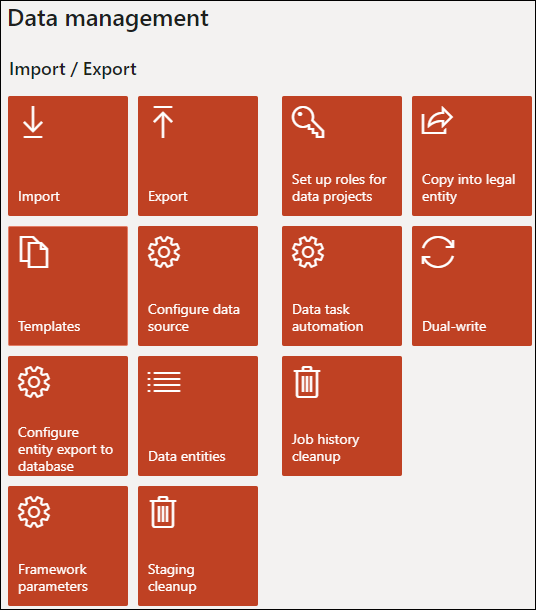Viewport: 536px width, 610px height.
Task: Select the Copy into legal entity label
Action: click(468, 188)
